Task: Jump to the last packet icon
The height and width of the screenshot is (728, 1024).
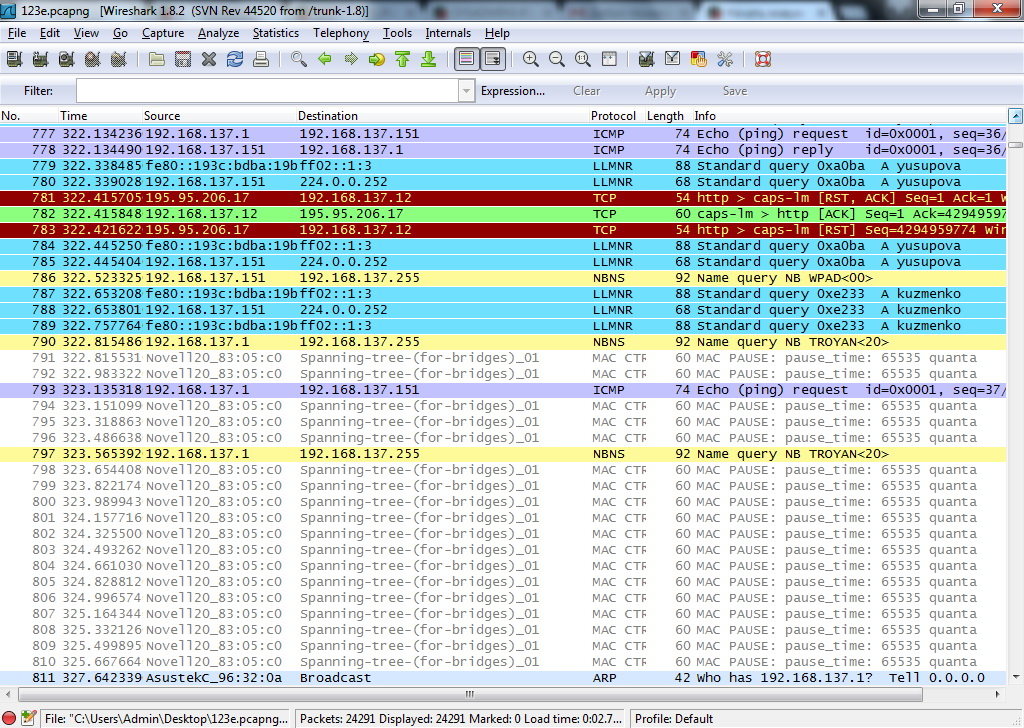Action: pos(428,59)
